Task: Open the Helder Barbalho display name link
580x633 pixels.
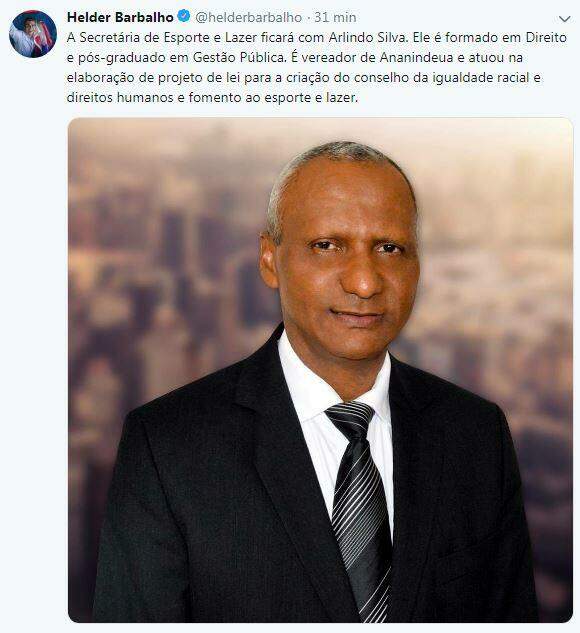Action: pos(120,17)
